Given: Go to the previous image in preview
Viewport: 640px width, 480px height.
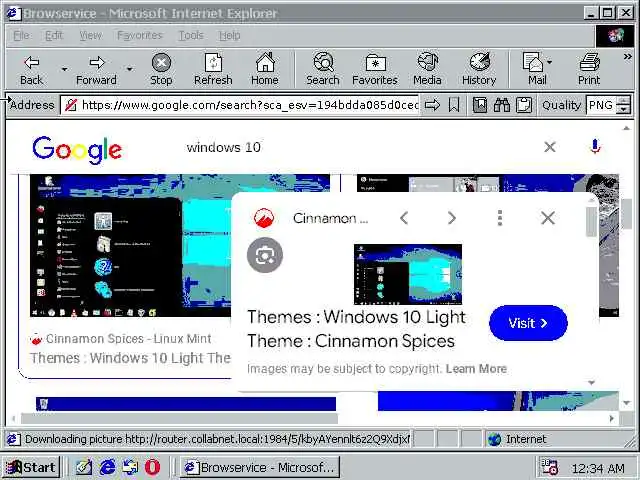Looking at the screenshot, I should pos(404,218).
